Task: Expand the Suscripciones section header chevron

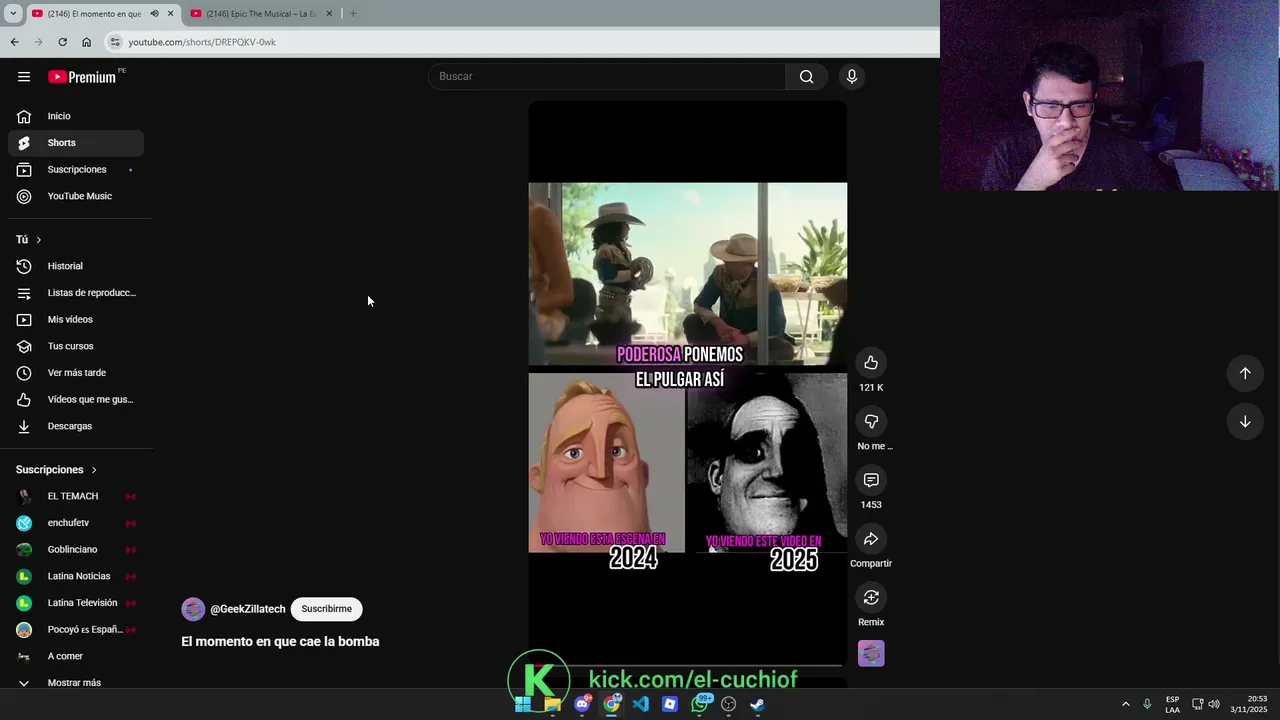Action: (x=94, y=470)
